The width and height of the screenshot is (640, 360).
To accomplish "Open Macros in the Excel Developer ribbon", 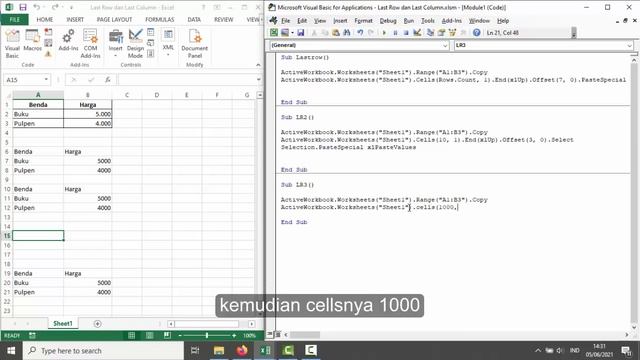I will coord(32,40).
